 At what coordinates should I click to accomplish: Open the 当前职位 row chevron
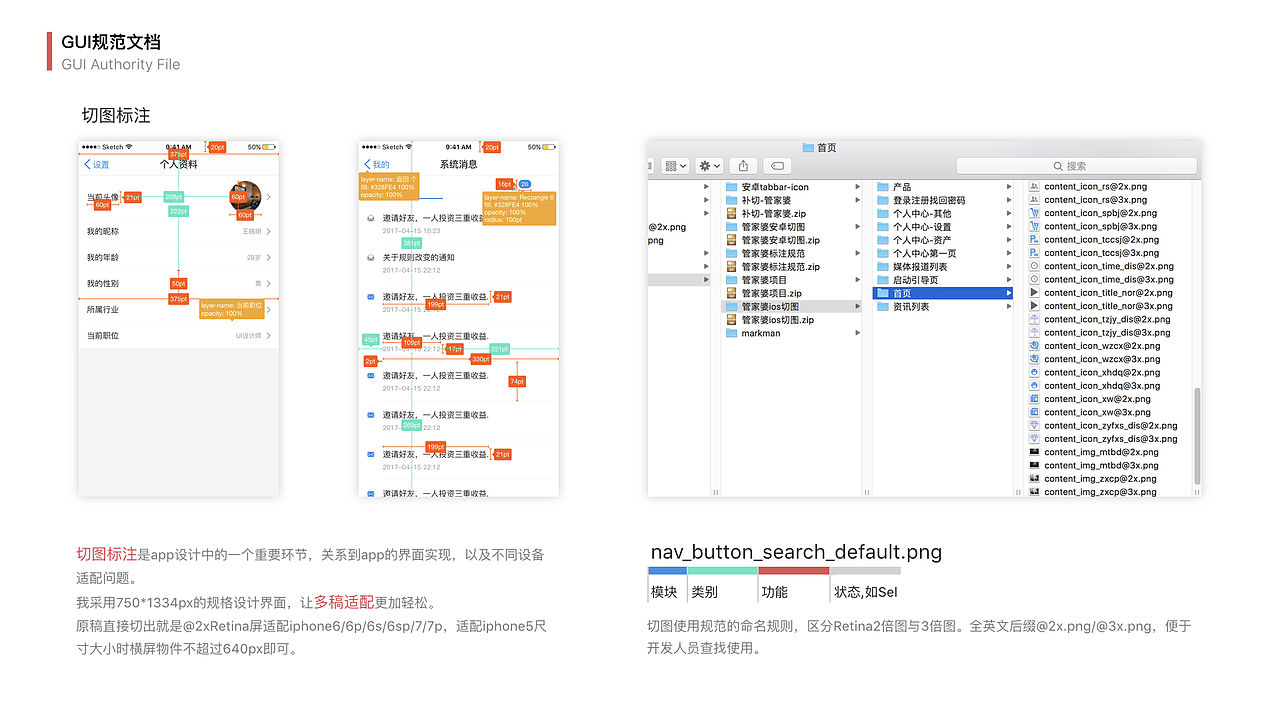(269, 336)
